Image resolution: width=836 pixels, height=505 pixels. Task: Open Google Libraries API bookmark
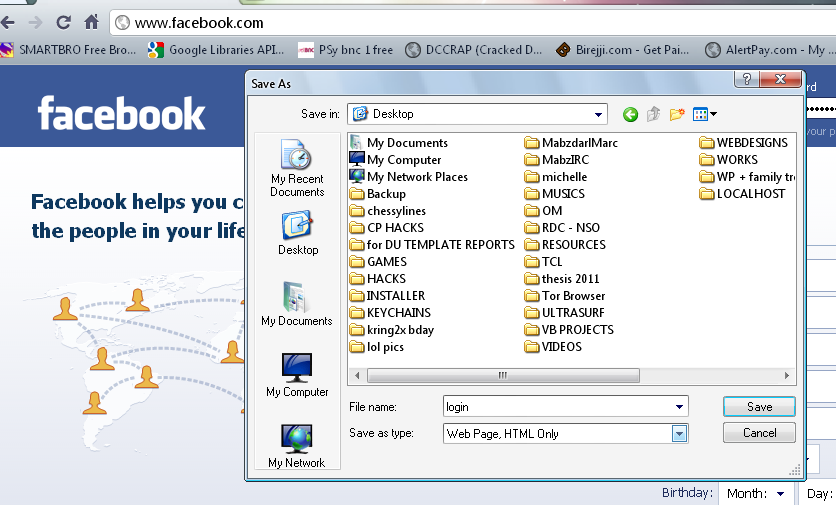[x=216, y=50]
